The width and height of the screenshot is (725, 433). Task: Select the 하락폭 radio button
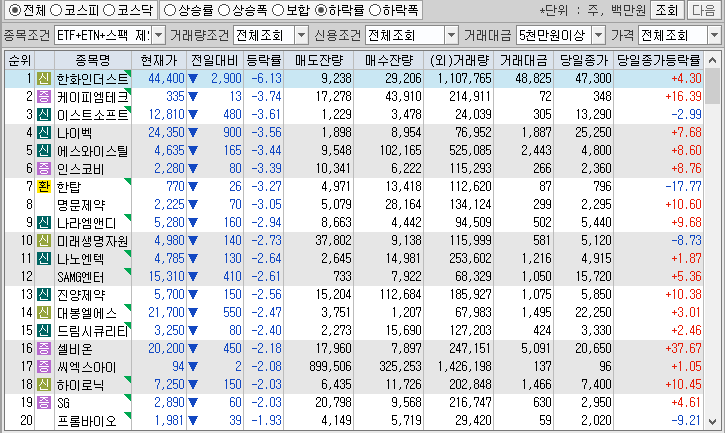click(x=375, y=10)
